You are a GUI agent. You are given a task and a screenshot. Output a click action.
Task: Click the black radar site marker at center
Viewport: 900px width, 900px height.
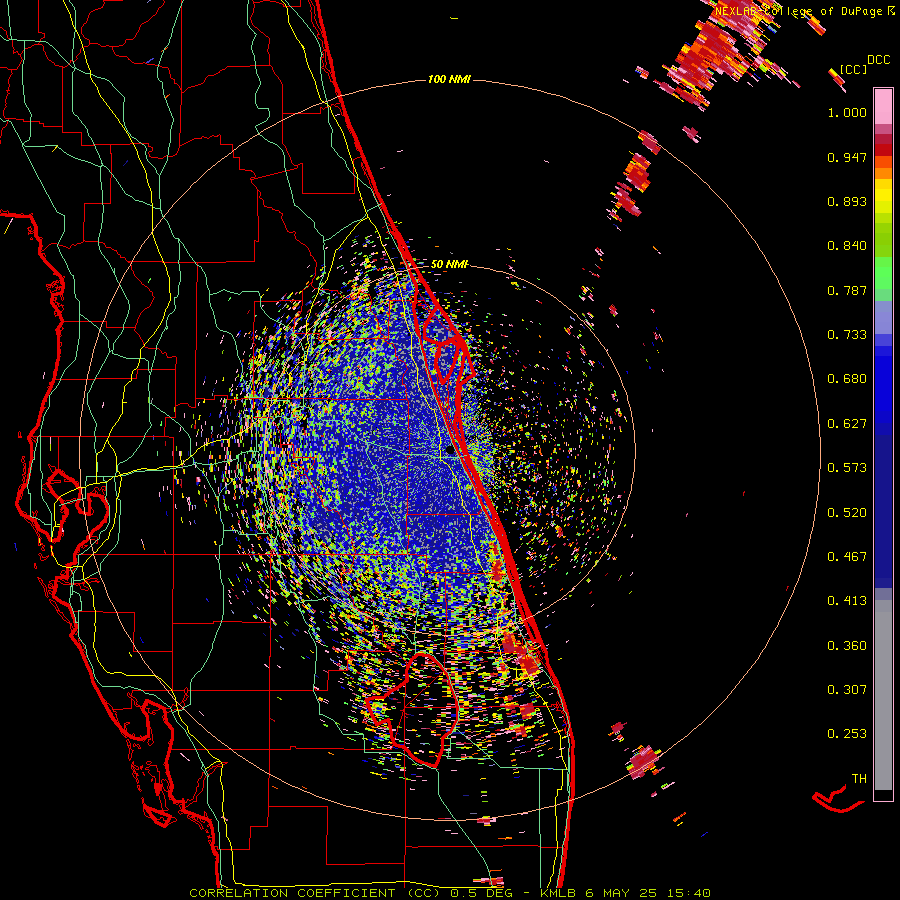(450, 451)
